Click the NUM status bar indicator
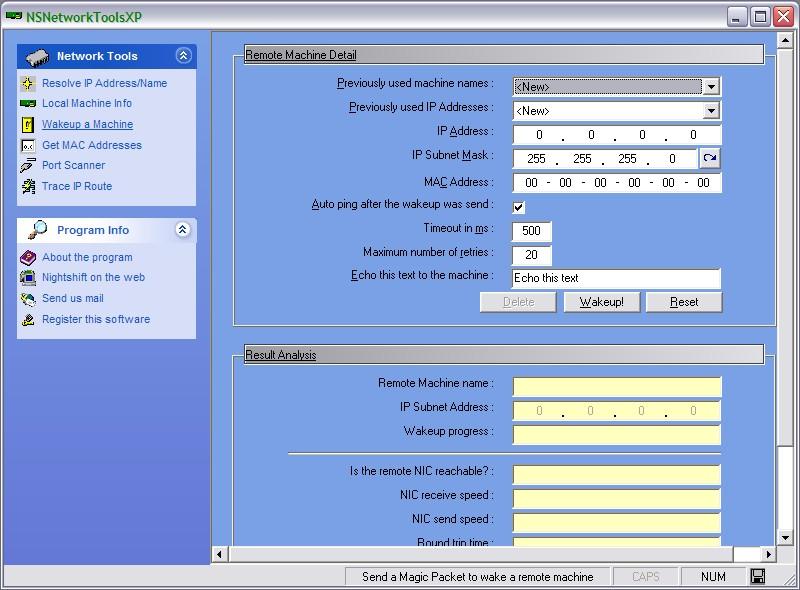 713,577
